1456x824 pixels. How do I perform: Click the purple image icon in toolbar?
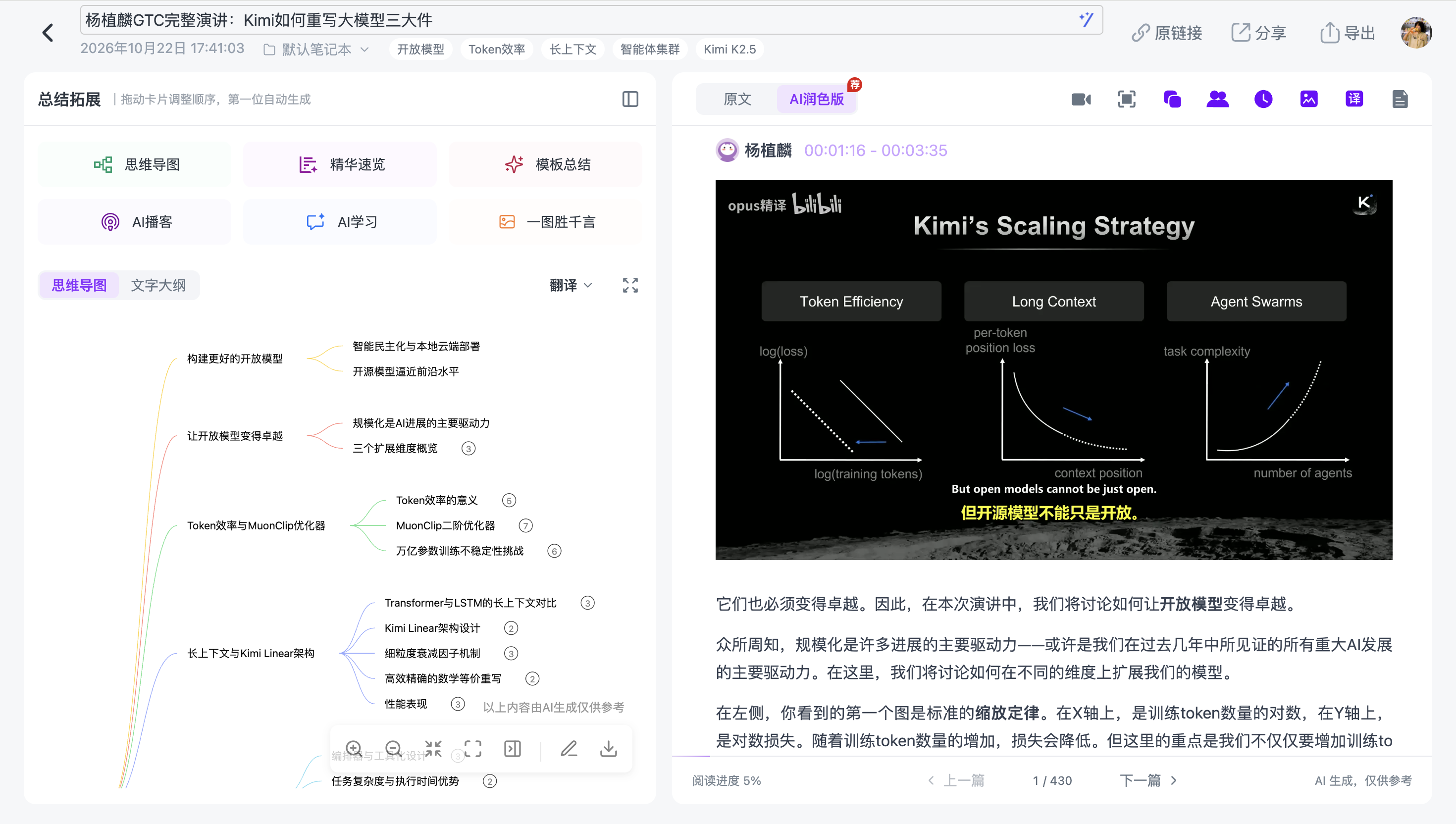1308,99
